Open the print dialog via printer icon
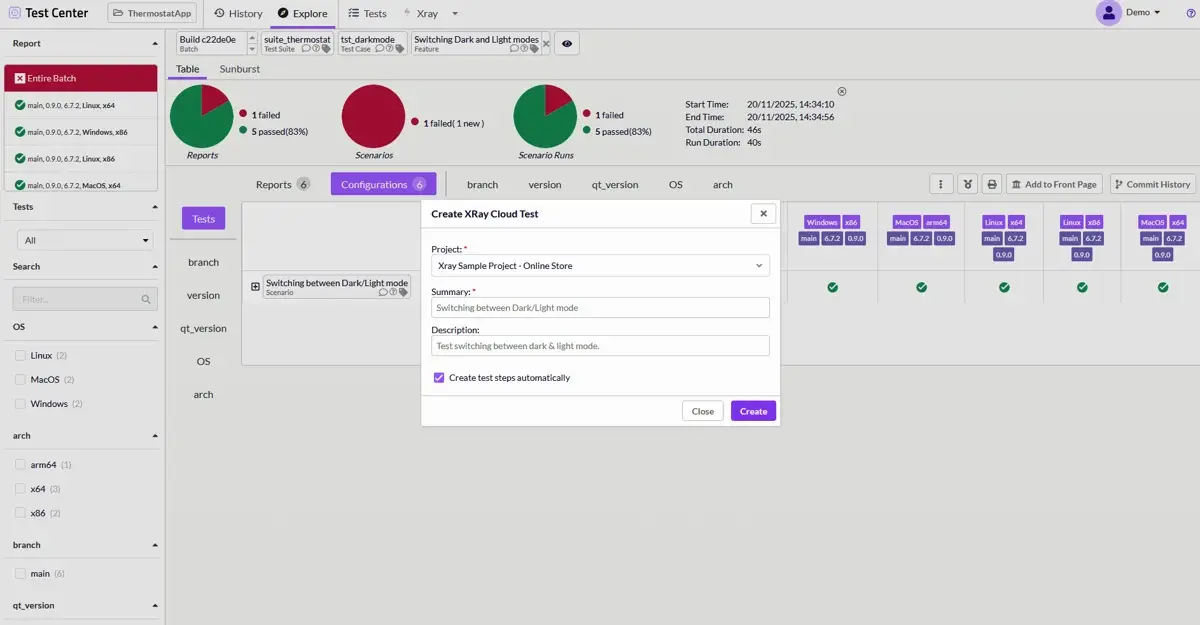The height and width of the screenshot is (625, 1200). [990, 184]
